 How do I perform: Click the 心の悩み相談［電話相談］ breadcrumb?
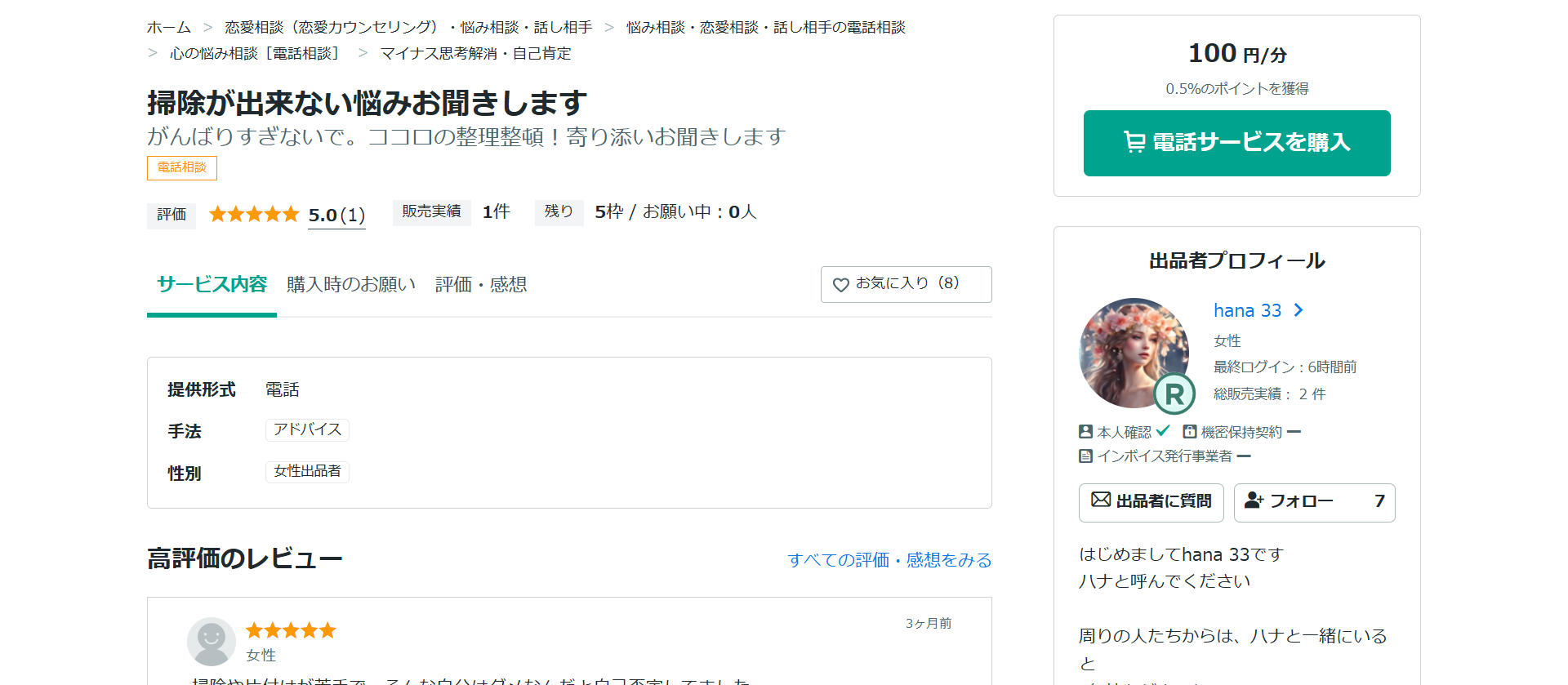pyautogui.click(x=256, y=54)
